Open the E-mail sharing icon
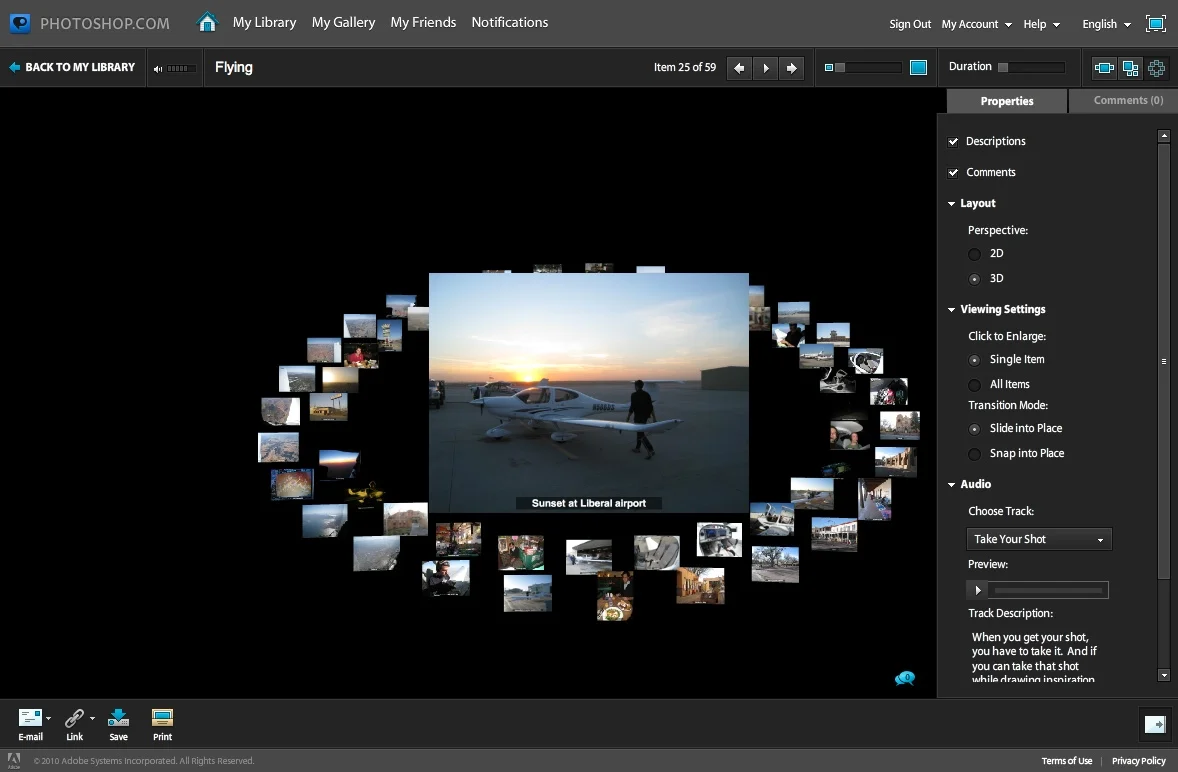Image resolution: width=1178 pixels, height=772 pixels. tap(30, 718)
